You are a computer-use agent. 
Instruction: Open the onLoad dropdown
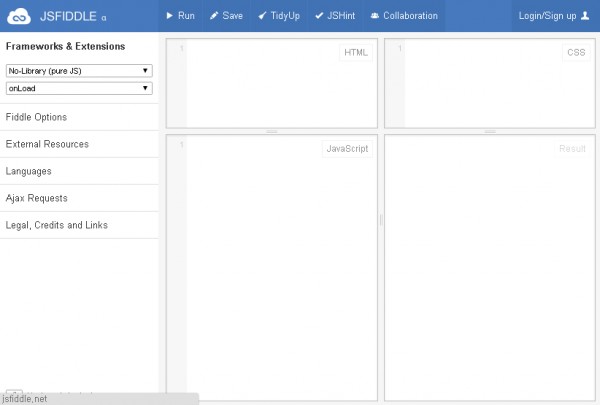(x=79, y=88)
